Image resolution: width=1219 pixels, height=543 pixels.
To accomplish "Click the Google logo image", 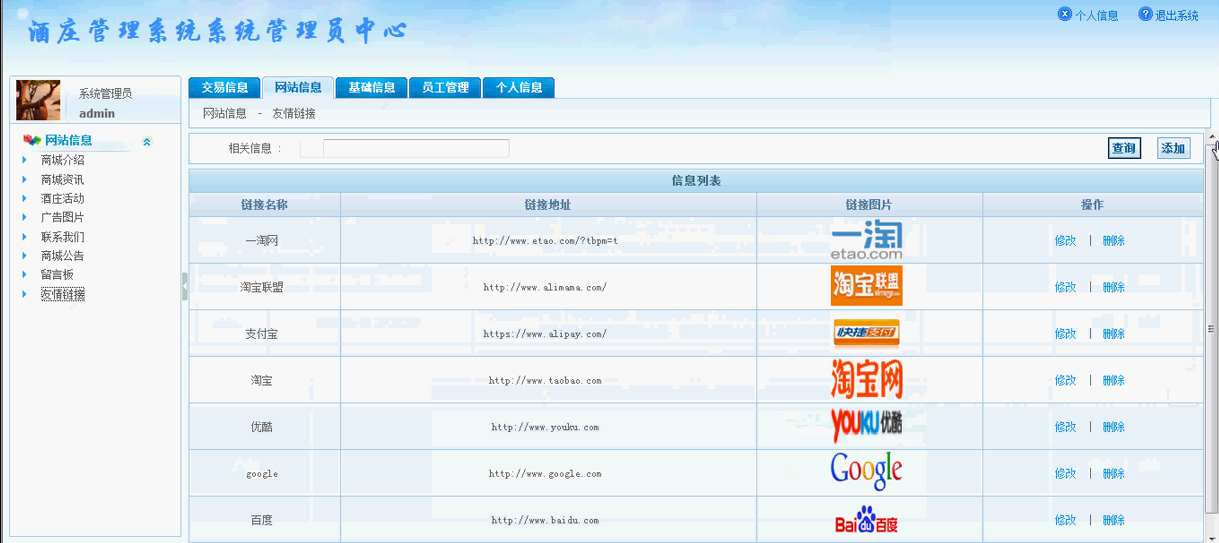I will tap(866, 471).
